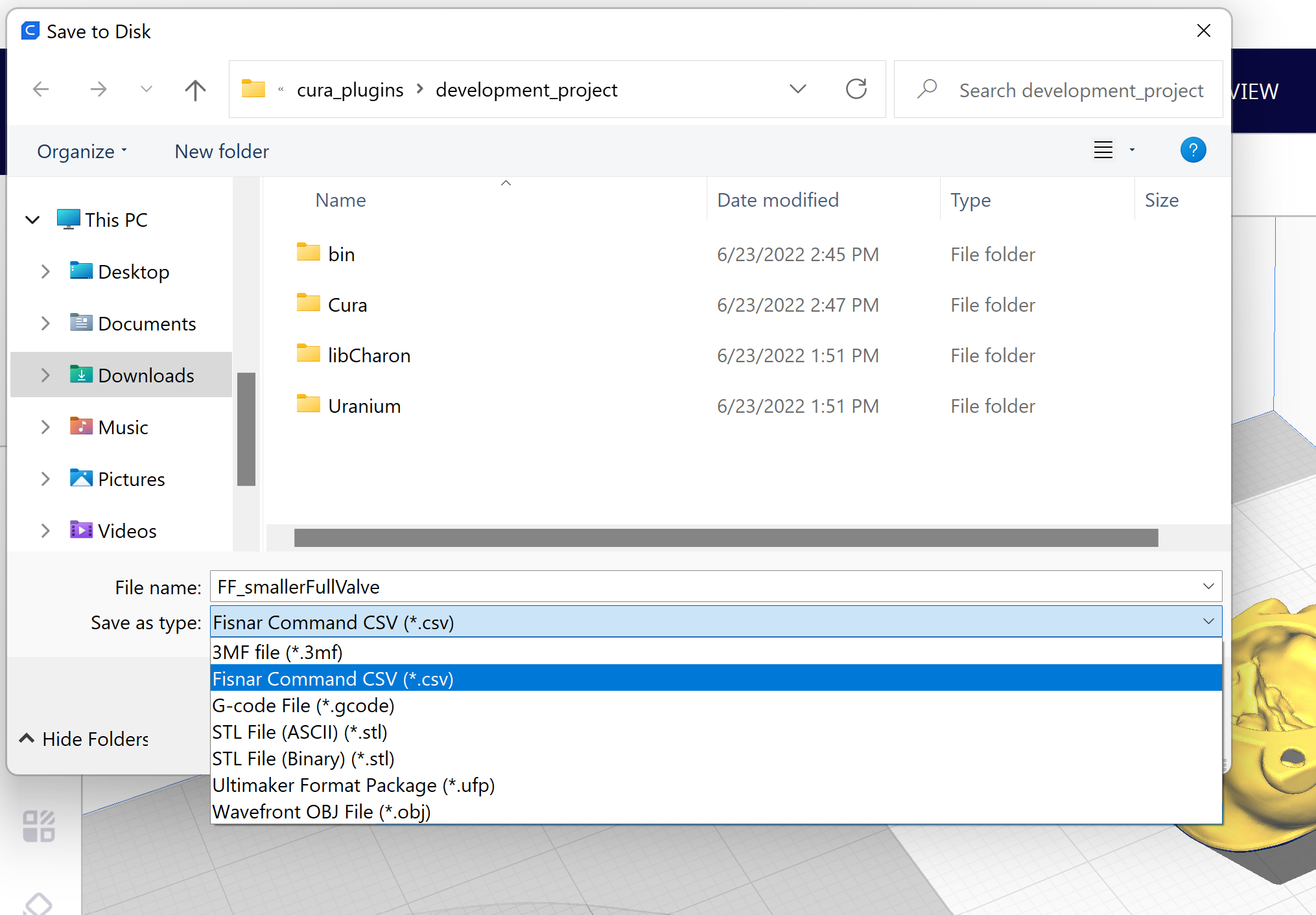Screen dimensions: 1316x915
Task: Expand the Documents tree node
Action: coord(45,323)
